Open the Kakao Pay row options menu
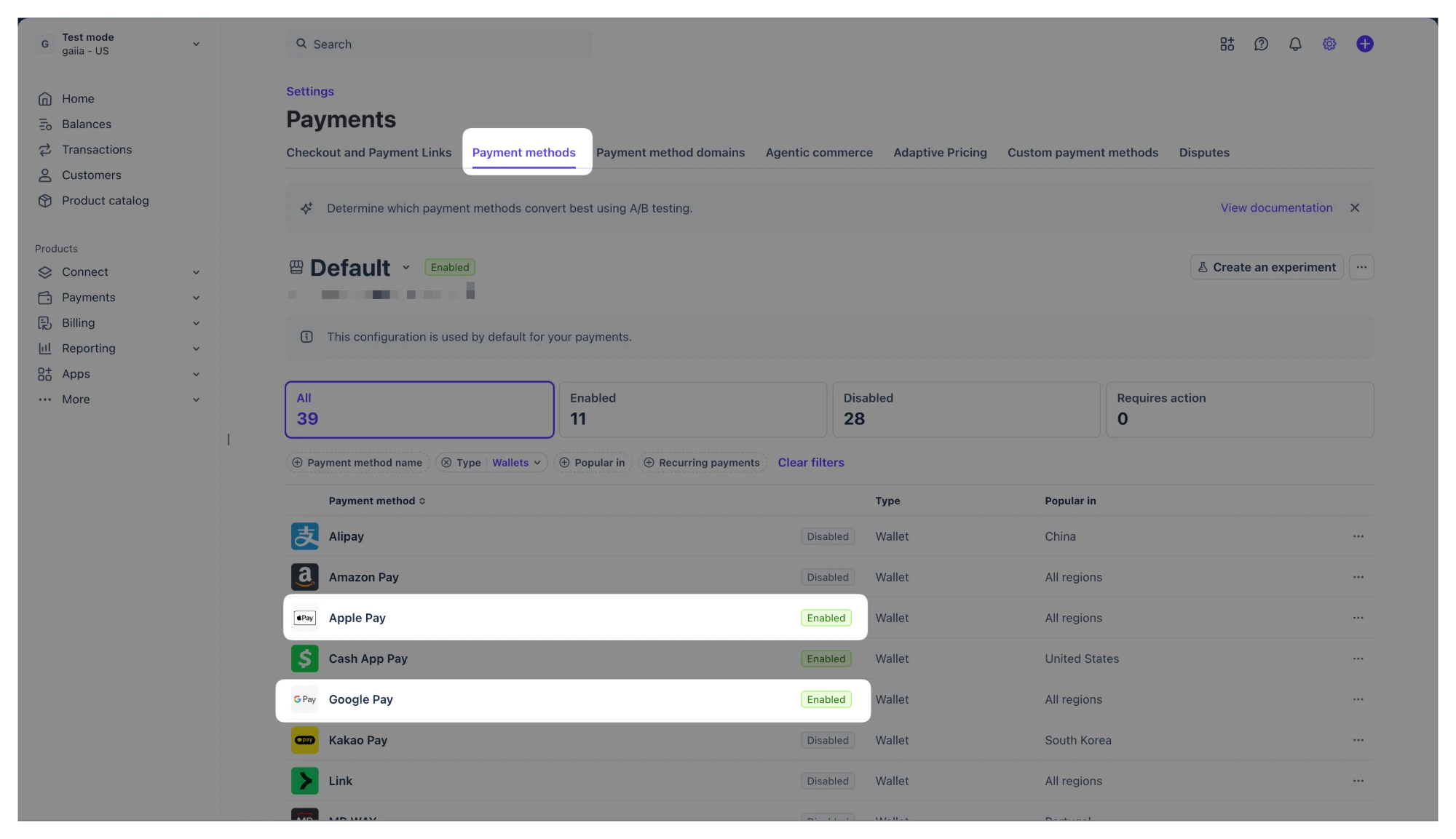The image size is (1456, 839). [x=1358, y=740]
